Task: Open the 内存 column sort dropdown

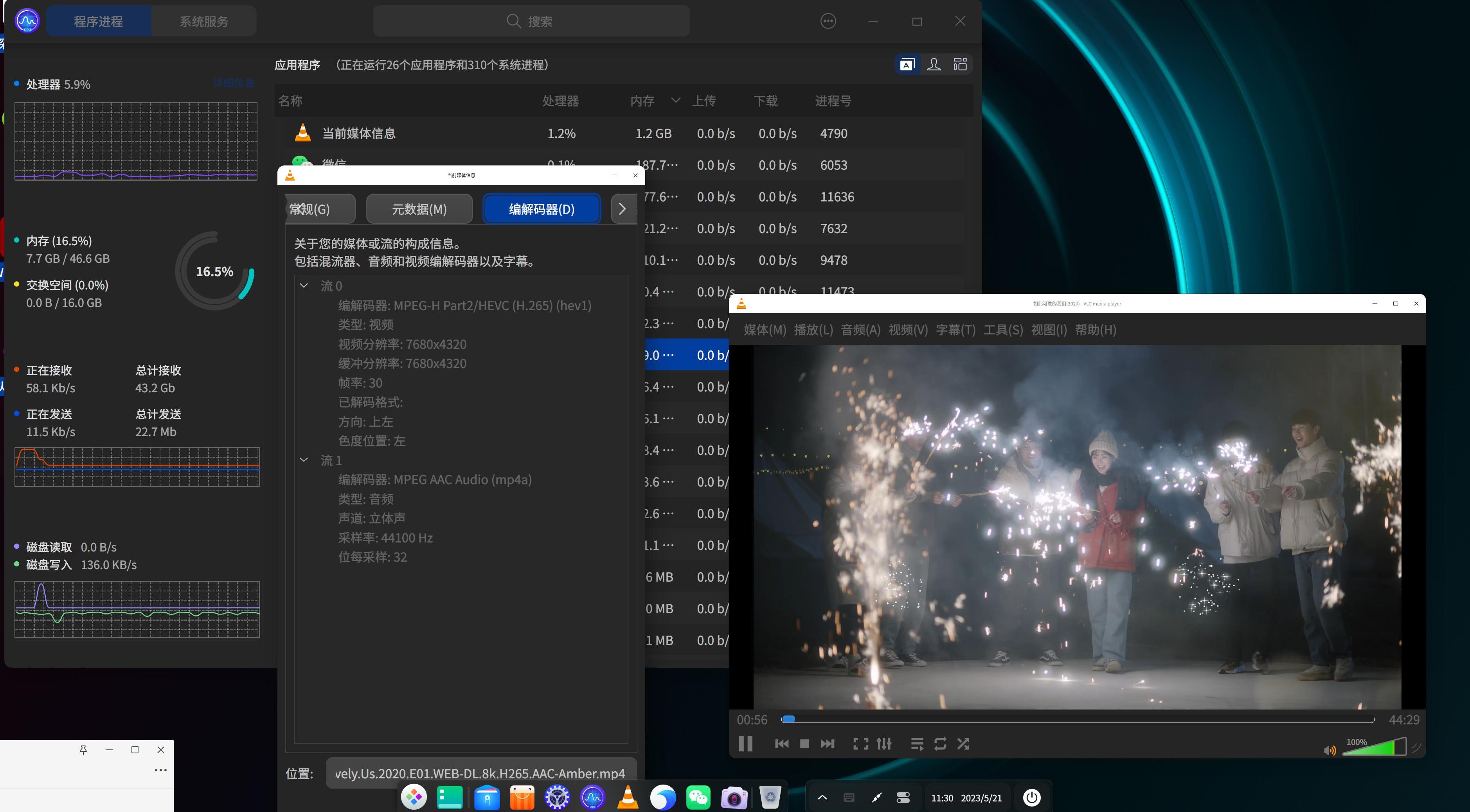Action: click(x=676, y=101)
